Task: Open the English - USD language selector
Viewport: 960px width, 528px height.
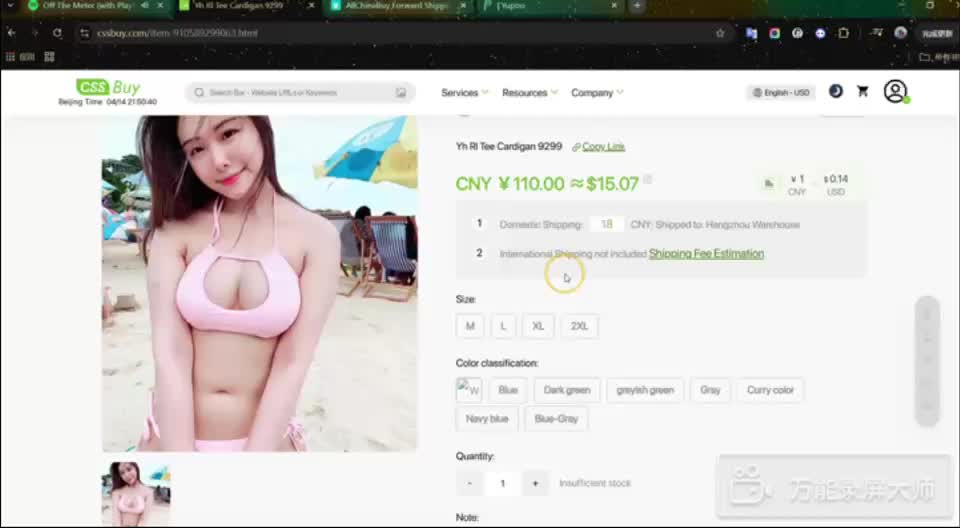Action: [x=781, y=92]
